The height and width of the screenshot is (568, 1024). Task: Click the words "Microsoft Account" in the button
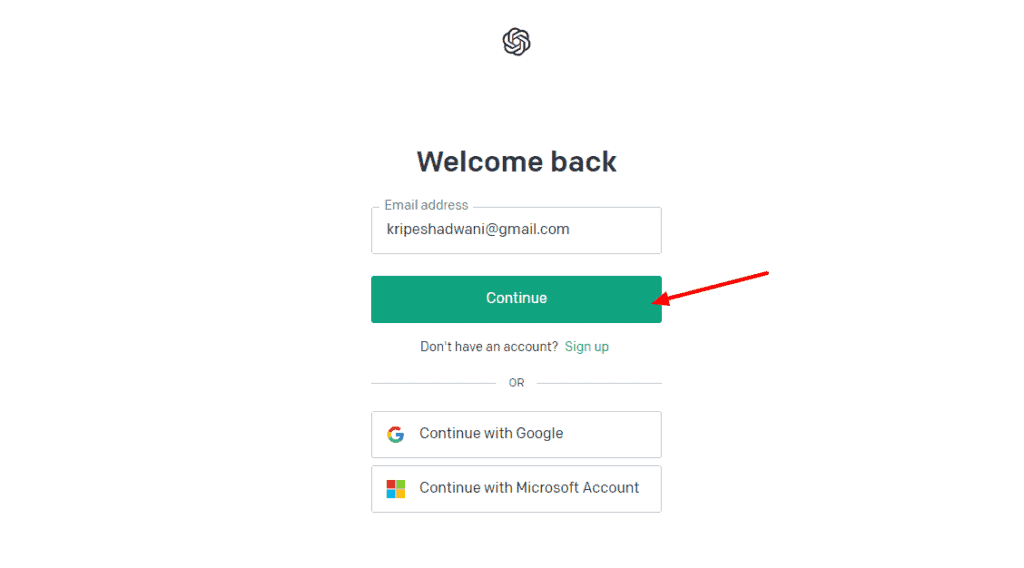[578, 488]
